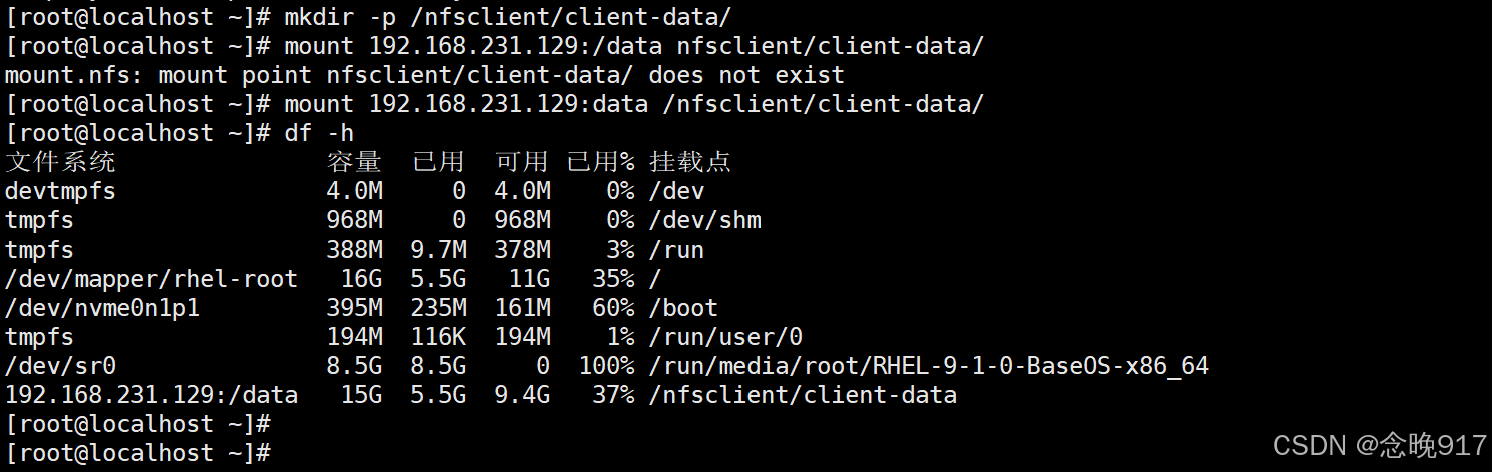
Task: Click the '已用%' column header
Action: [x=600, y=162]
